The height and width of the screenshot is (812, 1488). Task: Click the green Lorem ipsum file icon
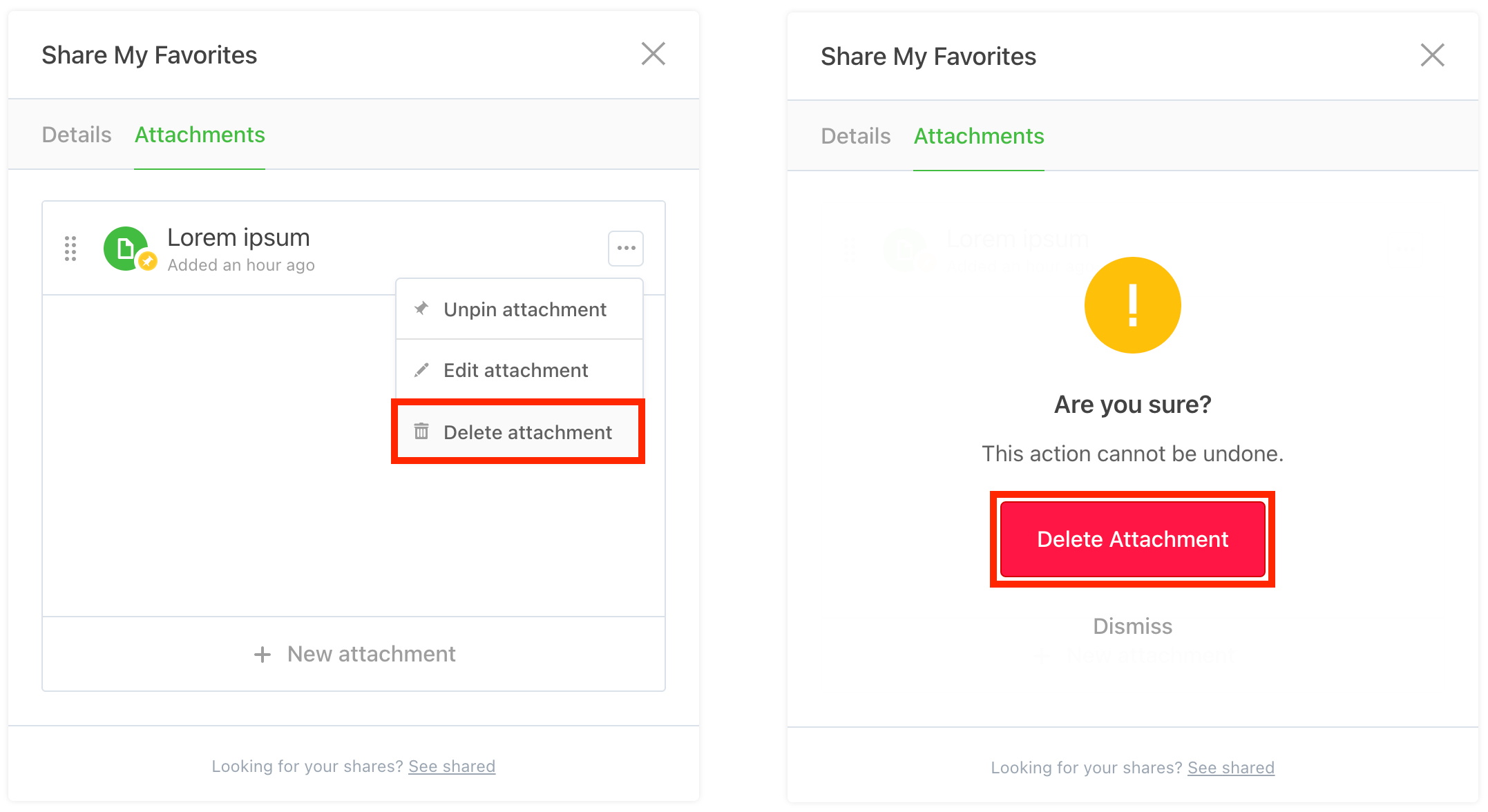126,249
